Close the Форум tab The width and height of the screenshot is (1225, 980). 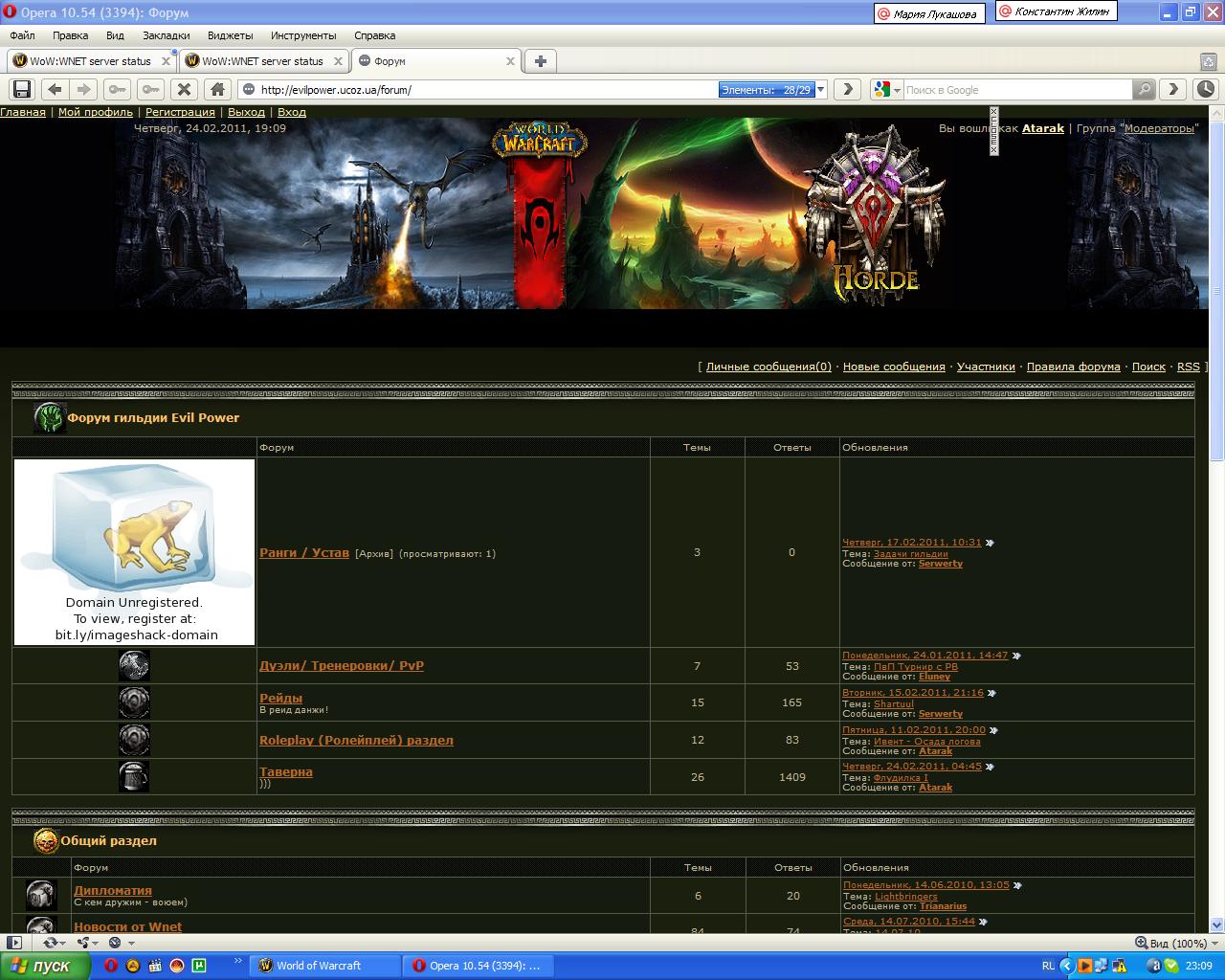pos(510,61)
